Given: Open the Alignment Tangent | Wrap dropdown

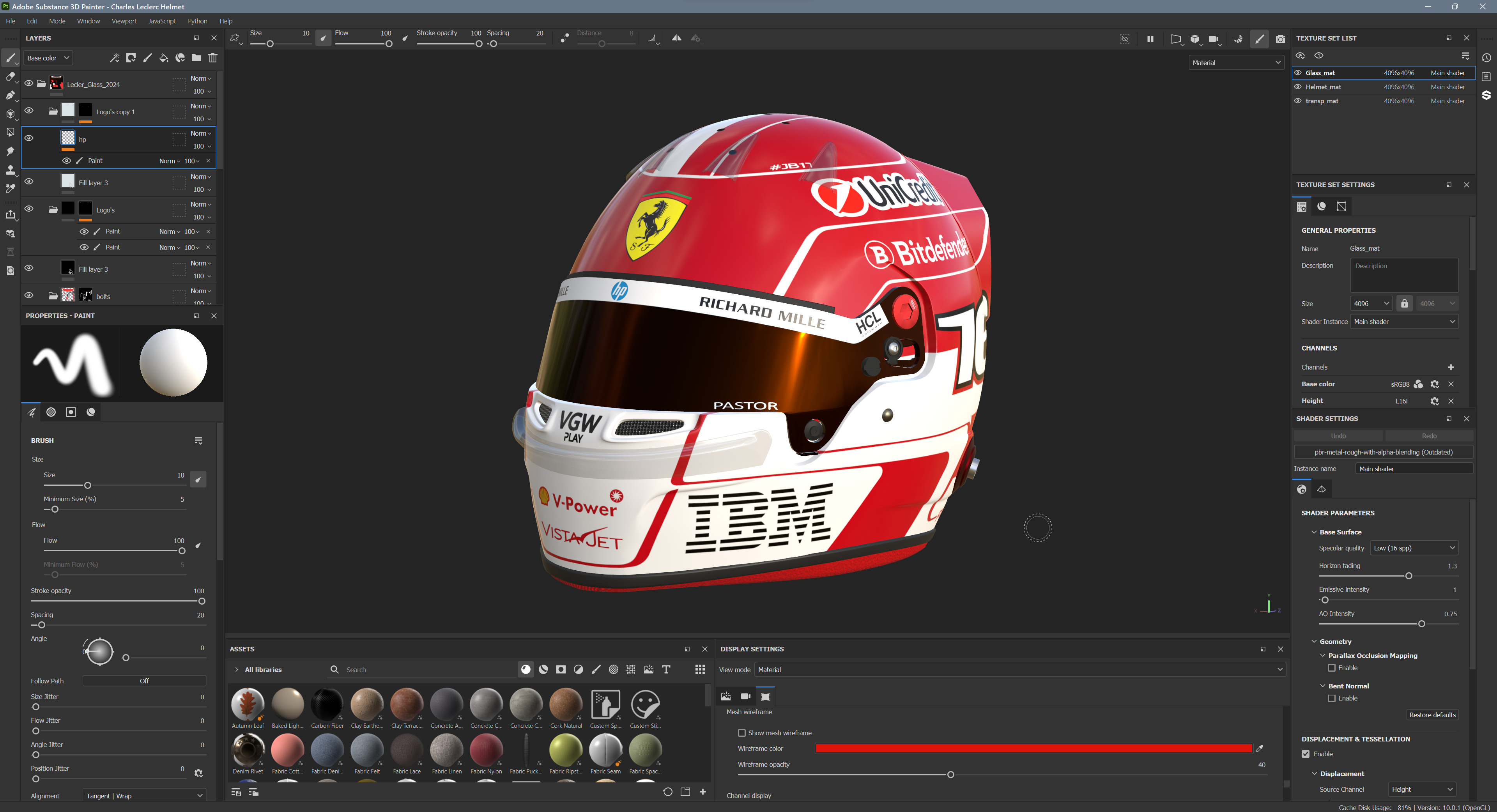Looking at the screenshot, I should click(144, 795).
